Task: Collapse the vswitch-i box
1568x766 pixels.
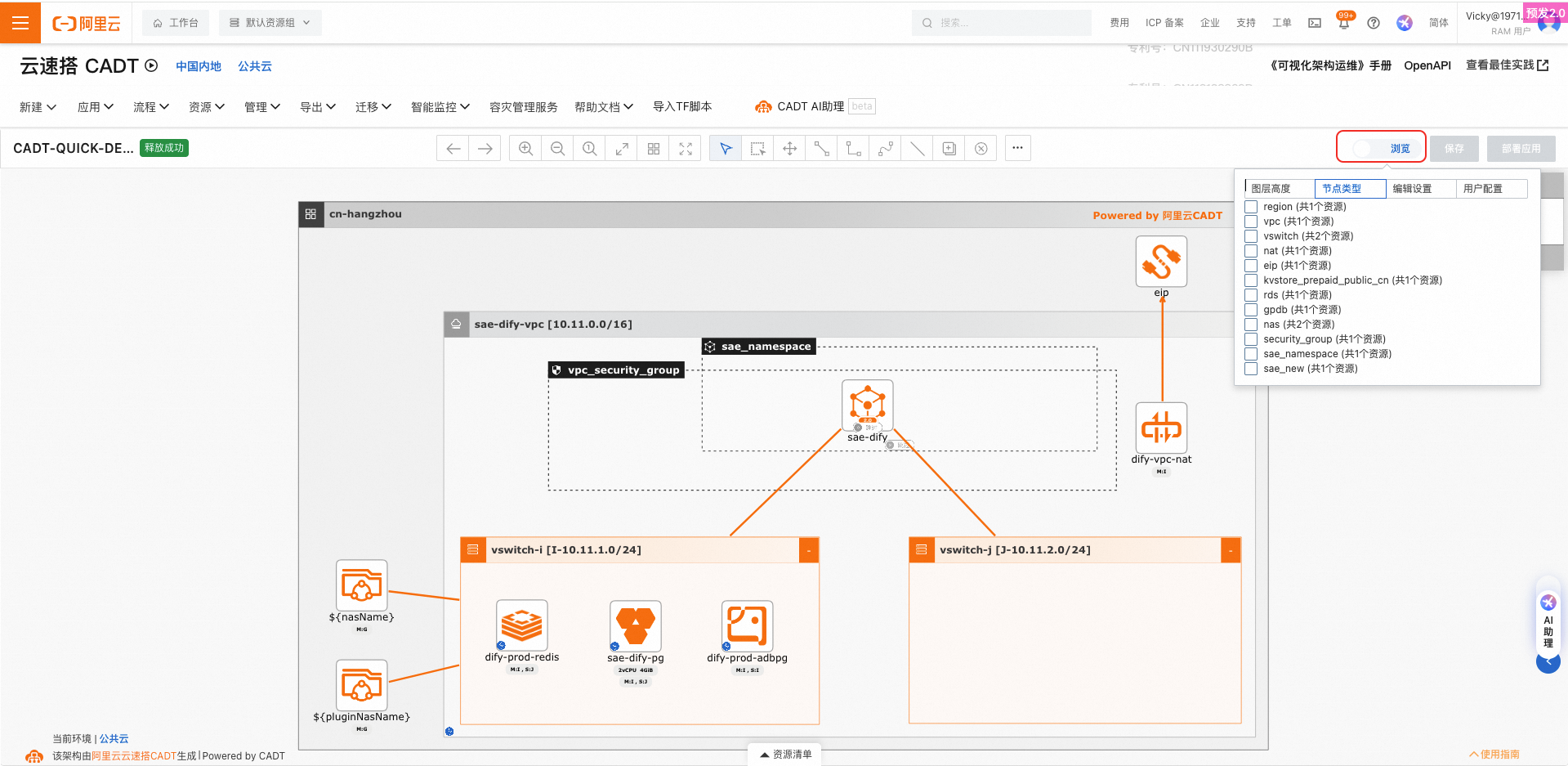Action: pos(808,550)
